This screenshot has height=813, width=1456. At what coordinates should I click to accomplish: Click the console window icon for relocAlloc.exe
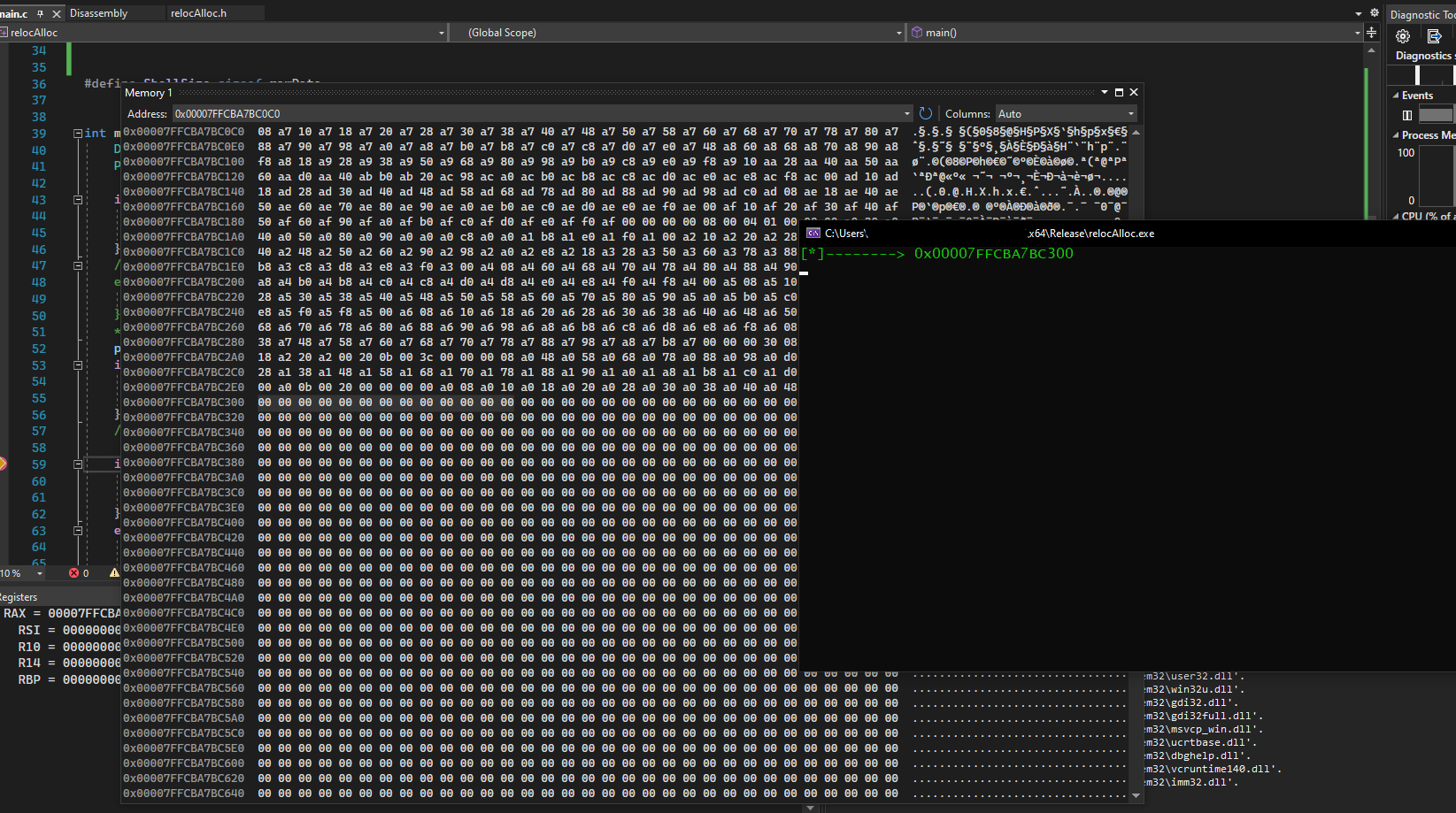point(813,233)
